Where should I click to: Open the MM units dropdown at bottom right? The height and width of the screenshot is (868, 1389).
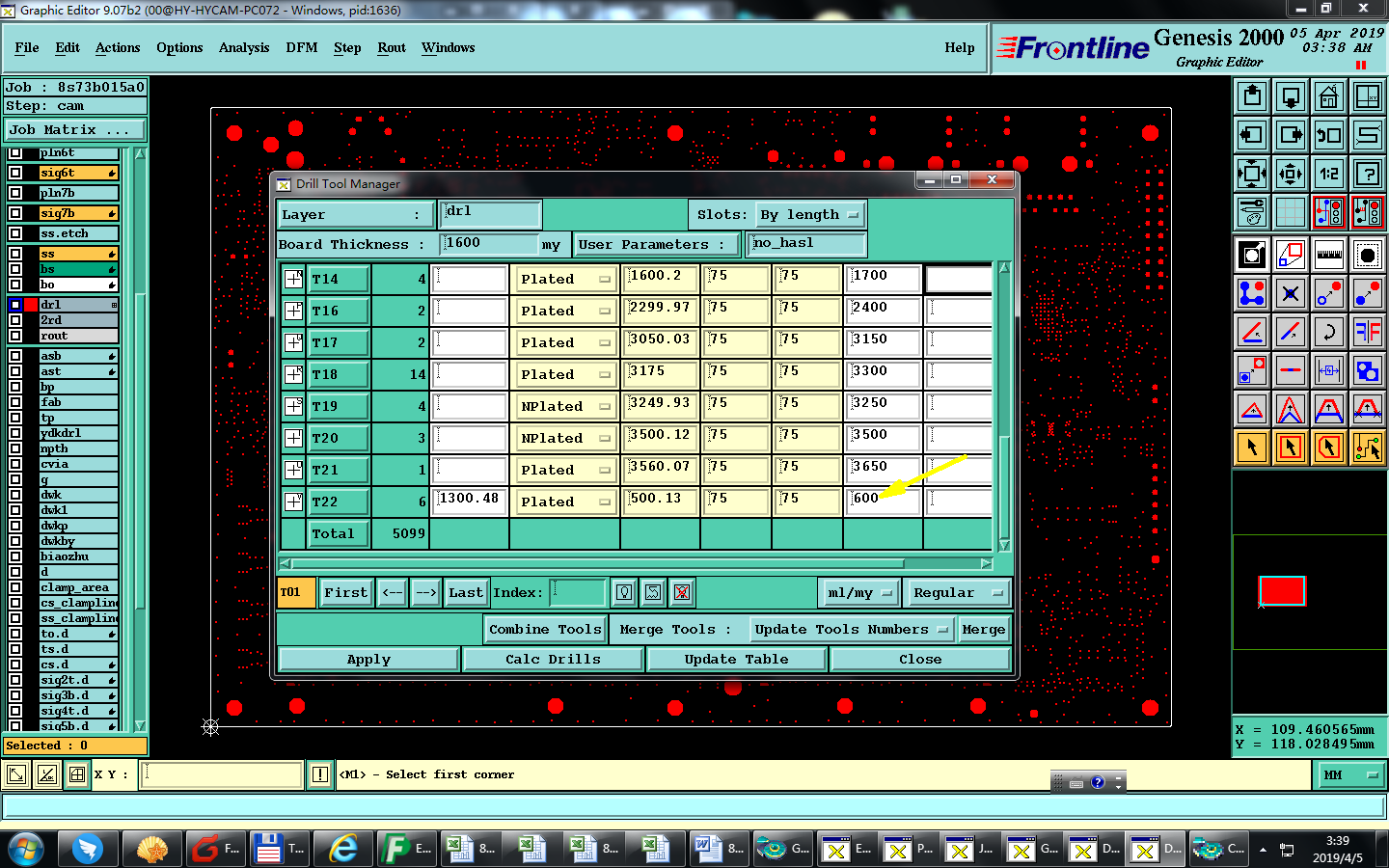click(1350, 774)
